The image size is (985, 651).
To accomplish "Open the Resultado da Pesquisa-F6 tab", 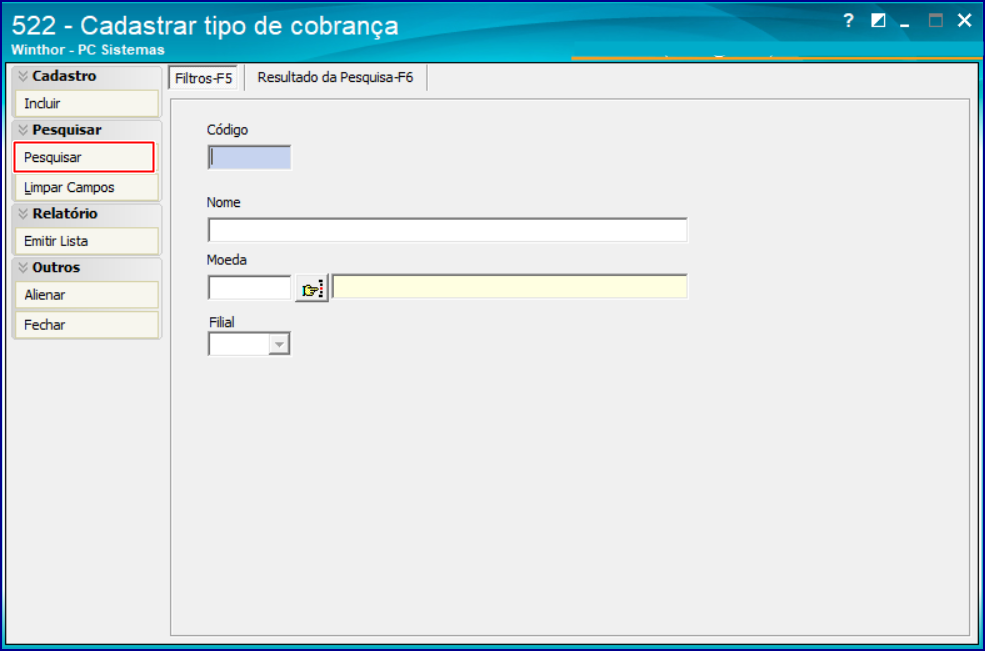I will click(x=335, y=78).
